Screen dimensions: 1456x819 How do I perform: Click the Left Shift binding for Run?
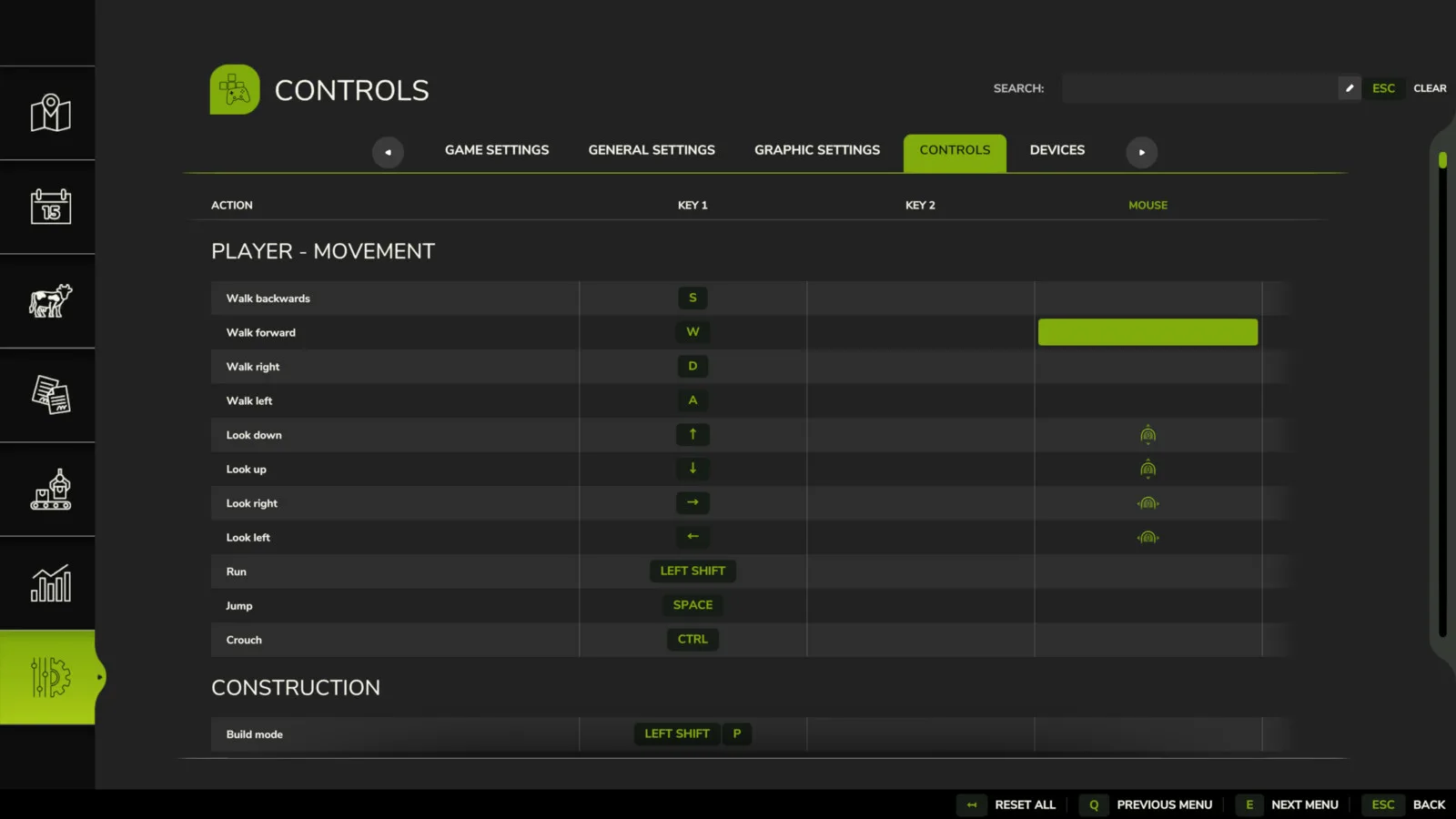tap(693, 571)
